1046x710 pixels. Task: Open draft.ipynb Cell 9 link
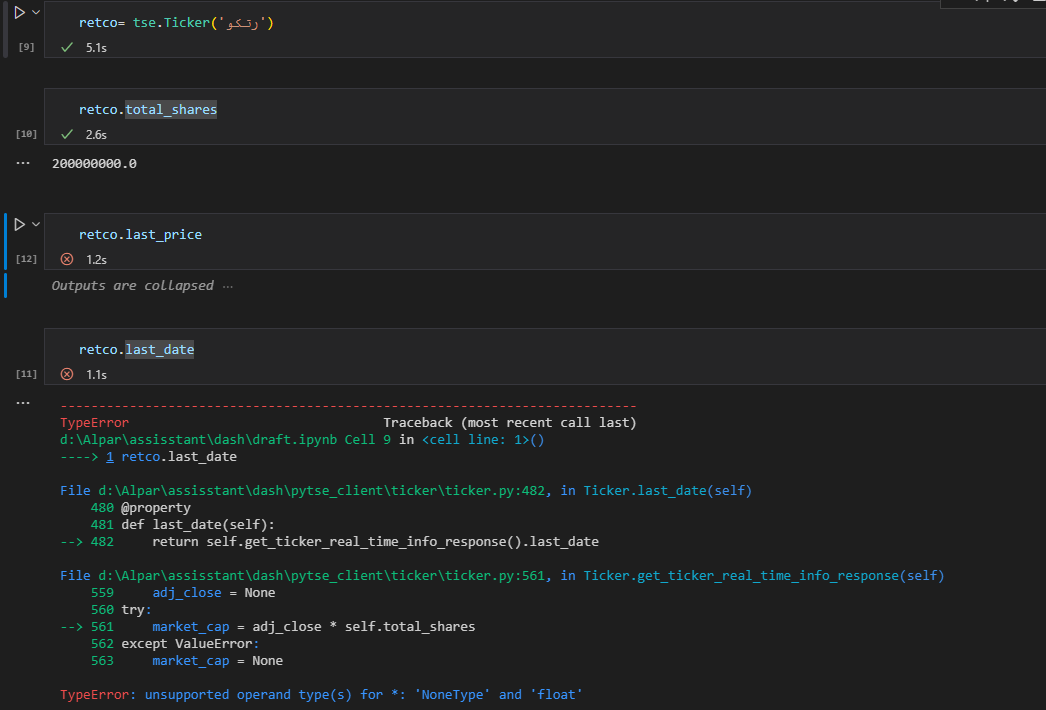click(x=225, y=440)
